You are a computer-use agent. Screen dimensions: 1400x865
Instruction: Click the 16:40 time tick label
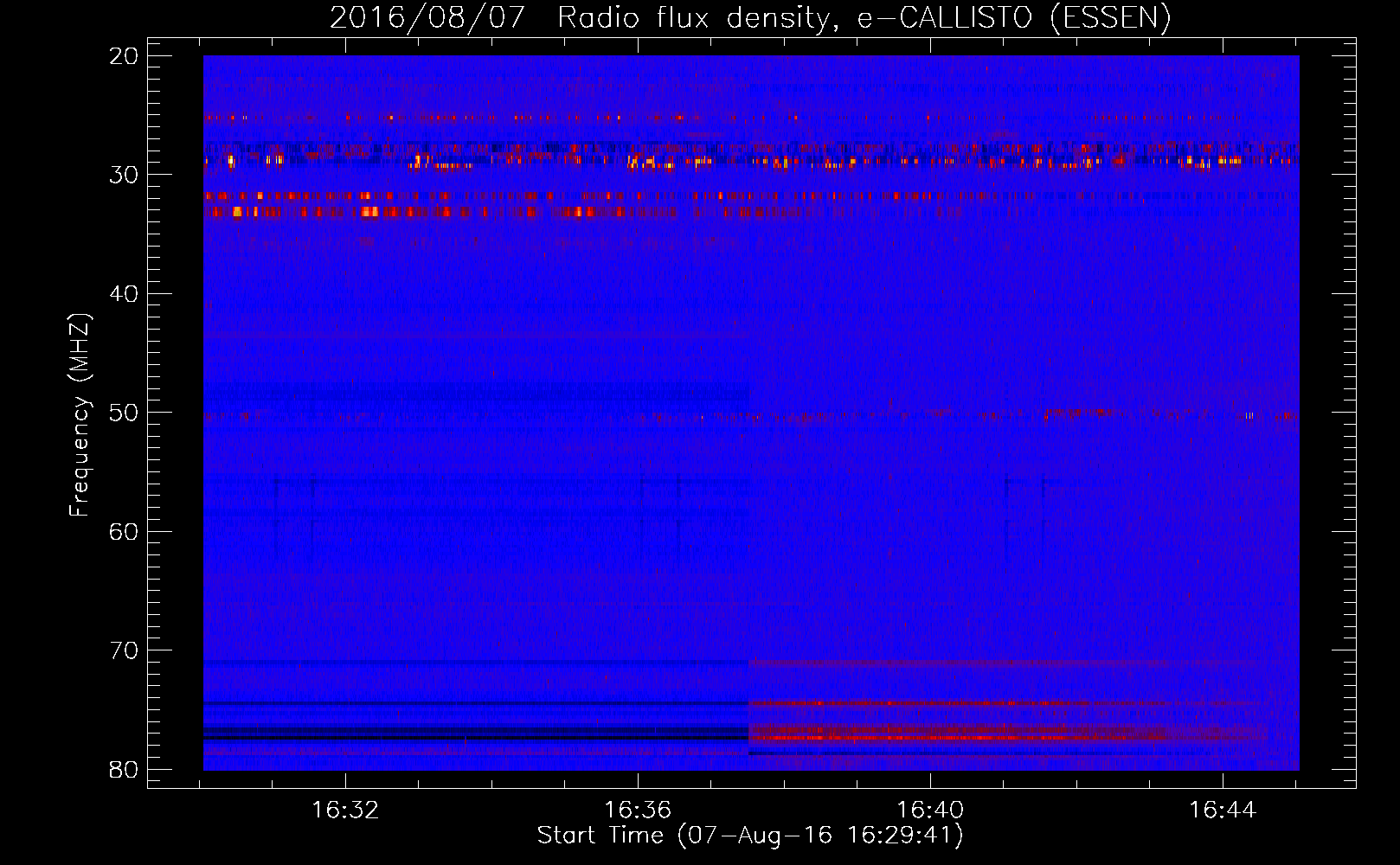coord(930,810)
